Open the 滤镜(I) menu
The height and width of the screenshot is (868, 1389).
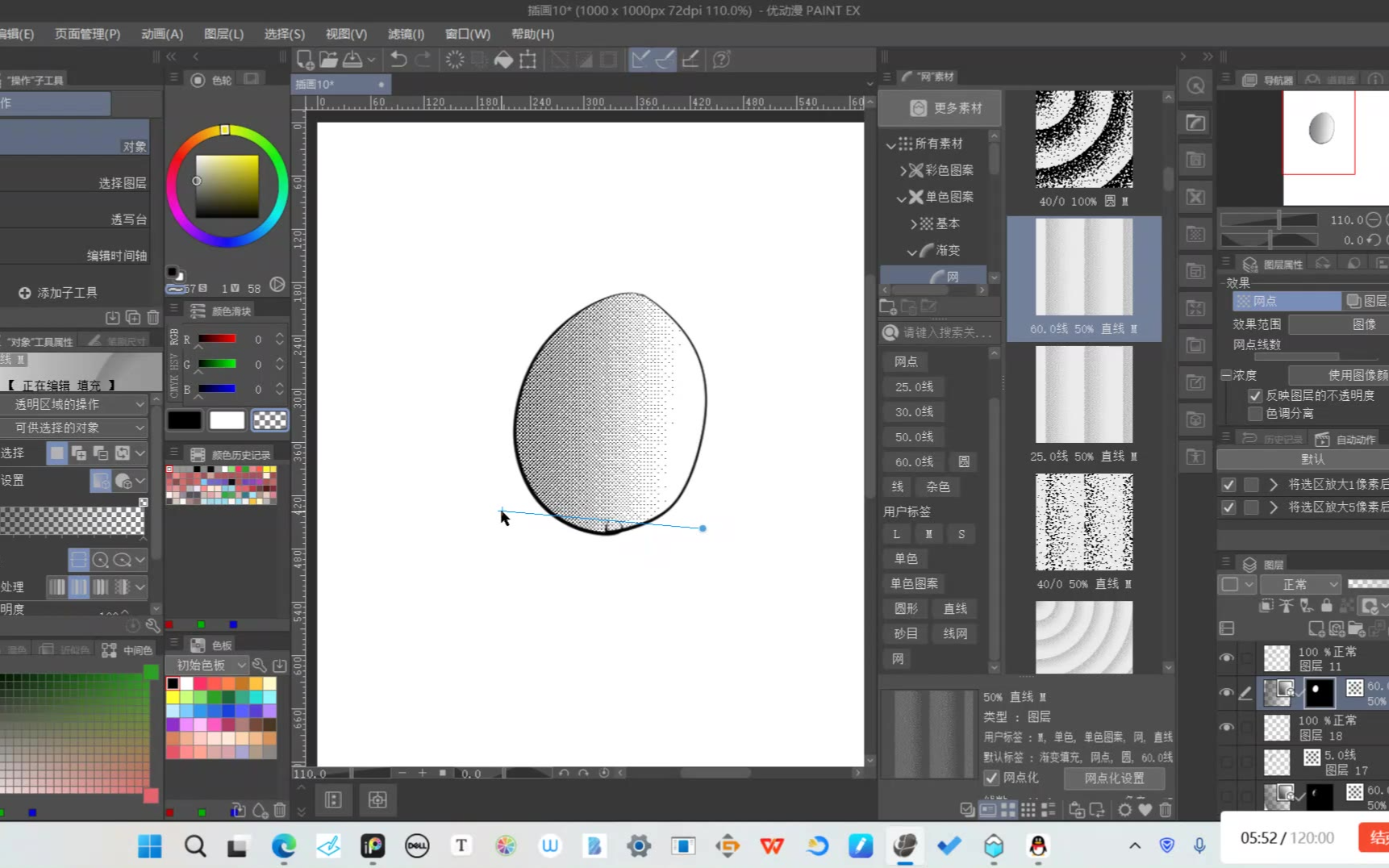[406, 34]
